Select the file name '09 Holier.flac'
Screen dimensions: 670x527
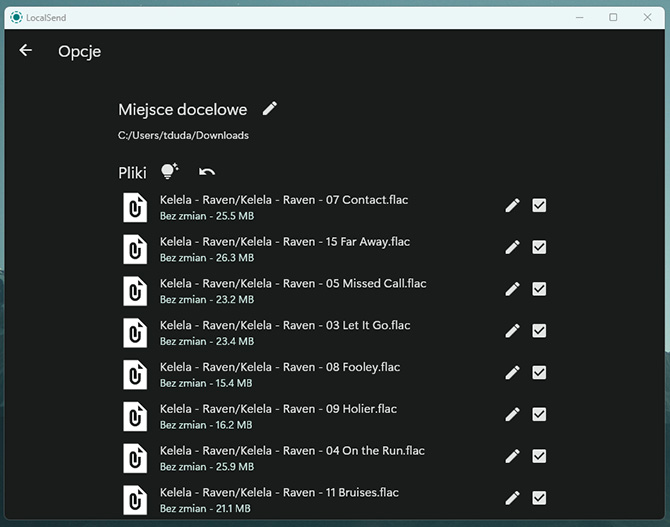coord(361,409)
